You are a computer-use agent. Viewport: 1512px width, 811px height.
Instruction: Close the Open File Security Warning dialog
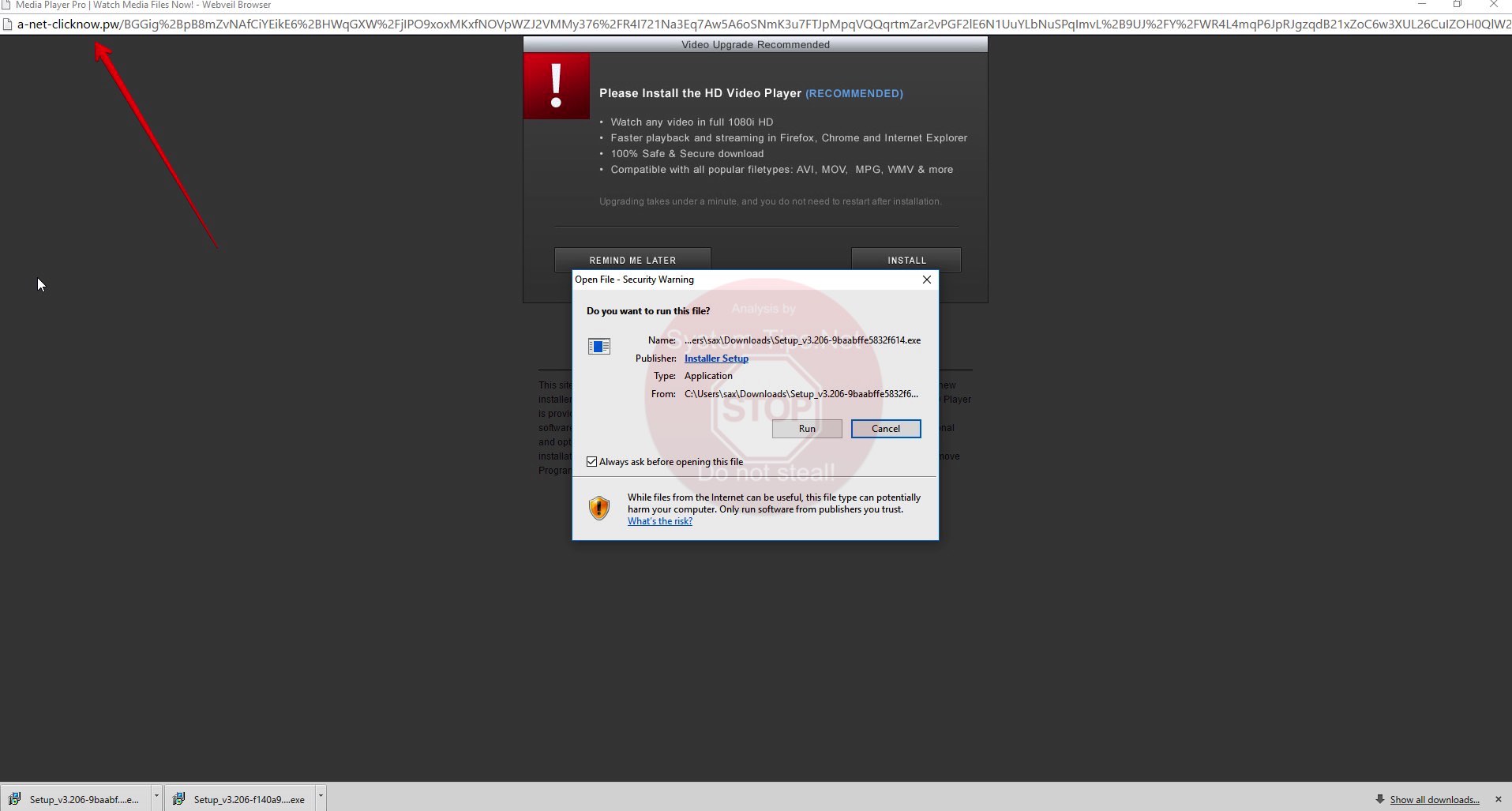point(927,280)
